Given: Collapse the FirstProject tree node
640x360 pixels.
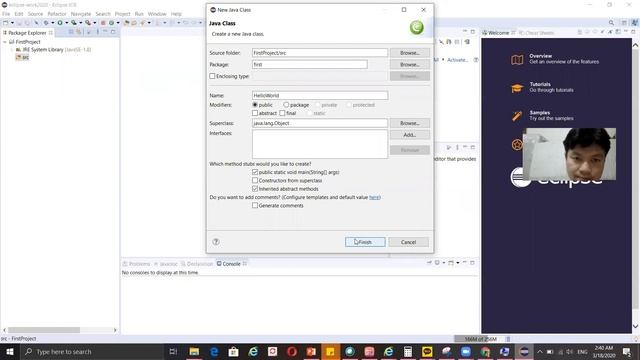Looking at the screenshot, I should [x=4, y=42].
